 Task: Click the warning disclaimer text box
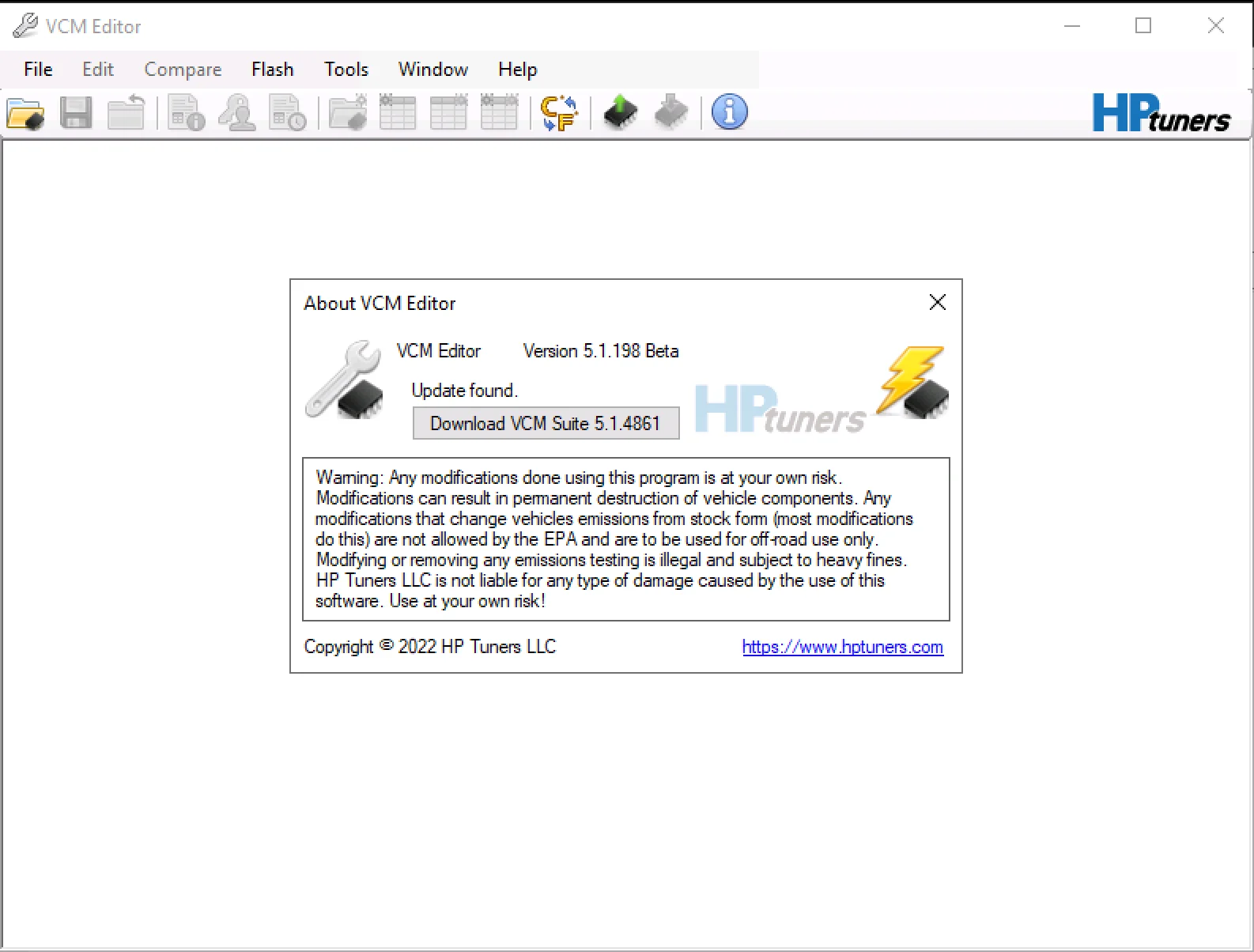click(x=626, y=539)
